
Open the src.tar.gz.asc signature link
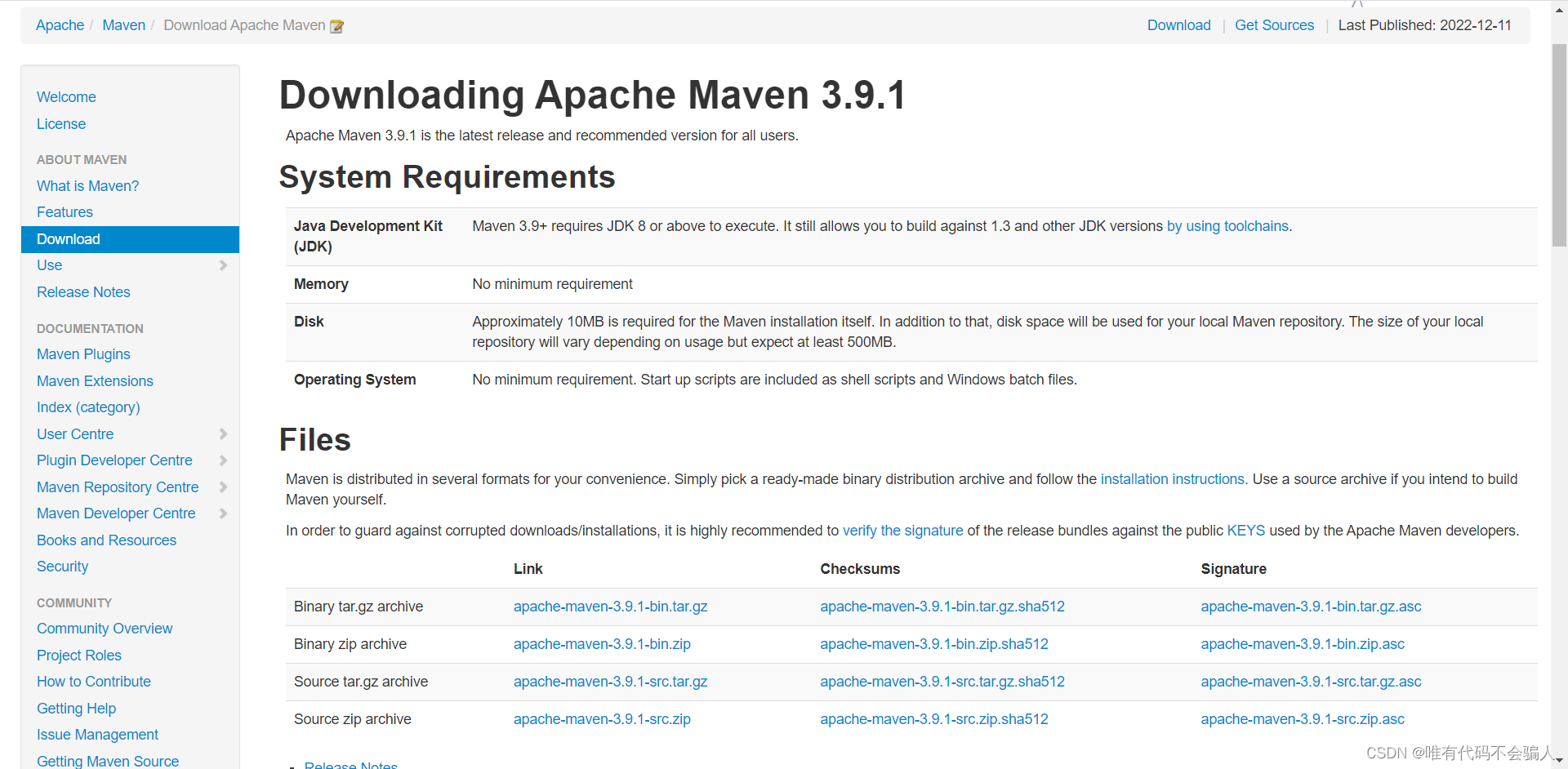1311,682
